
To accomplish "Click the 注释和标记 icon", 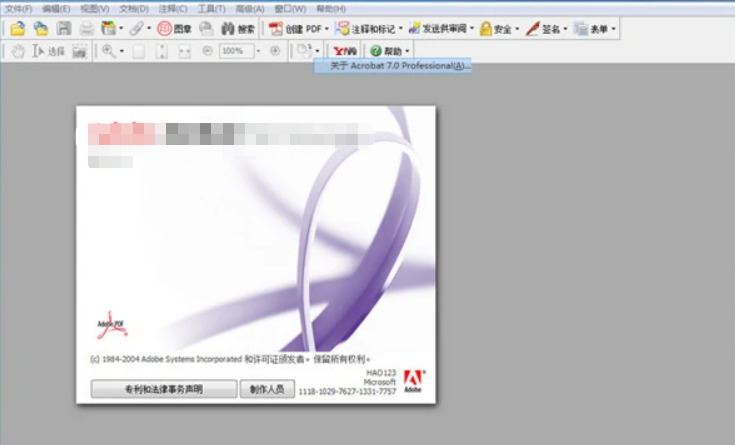I will (342, 29).
